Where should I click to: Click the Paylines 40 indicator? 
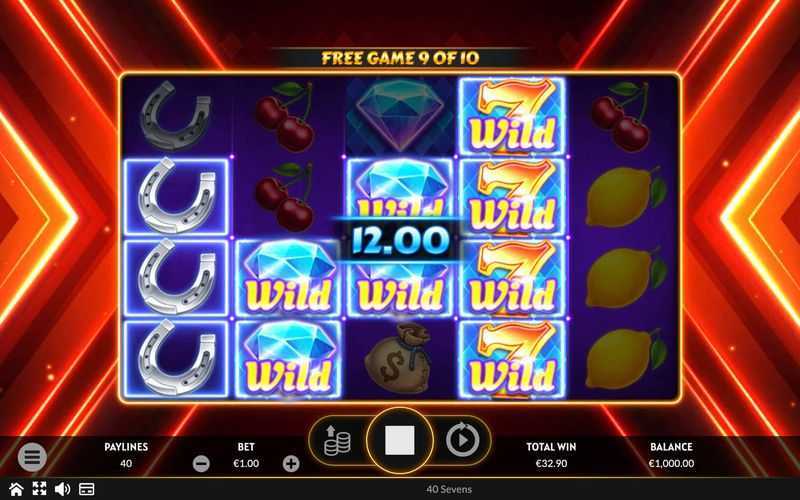point(126,455)
